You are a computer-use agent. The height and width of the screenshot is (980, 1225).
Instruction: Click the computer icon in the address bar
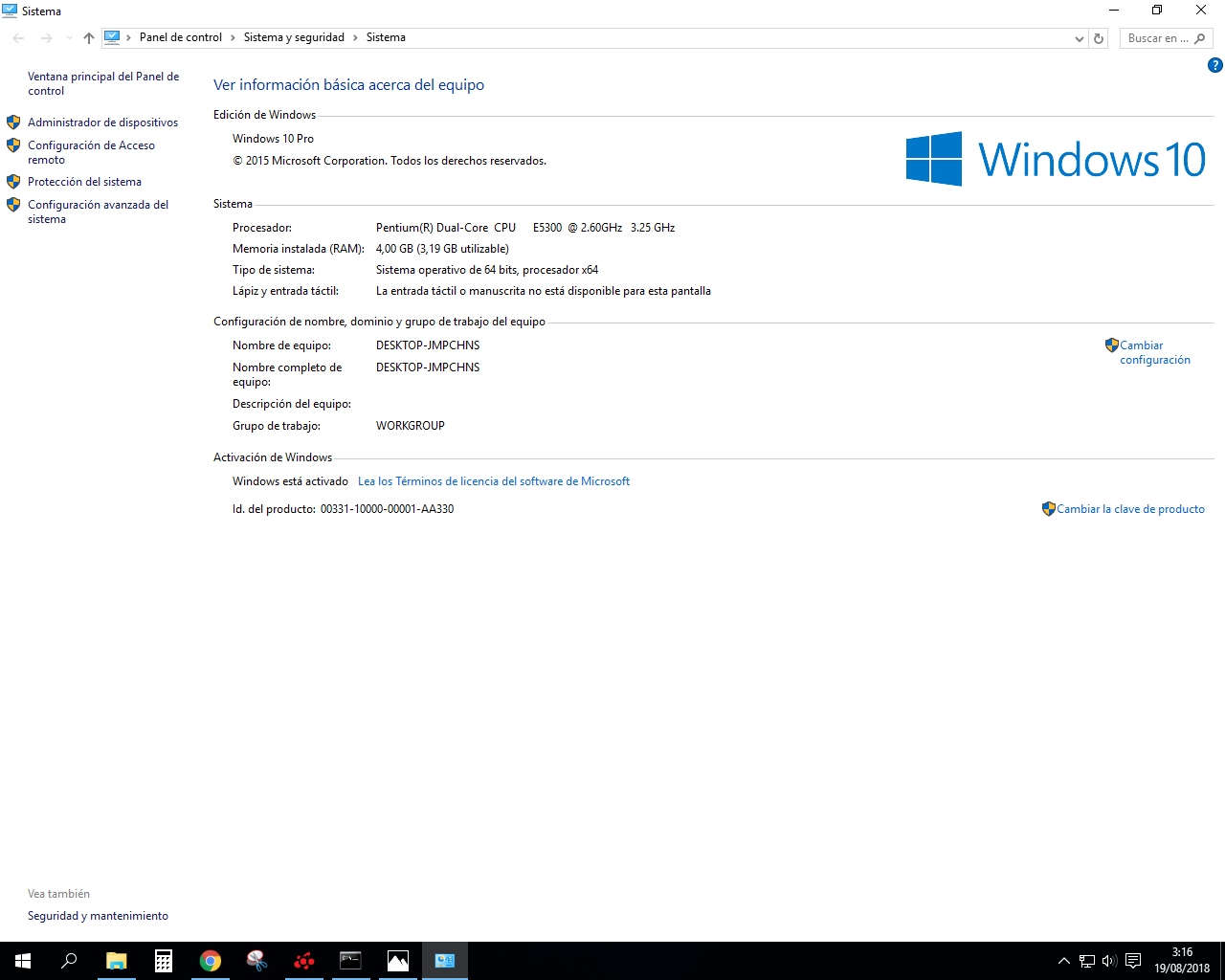[x=112, y=37]
